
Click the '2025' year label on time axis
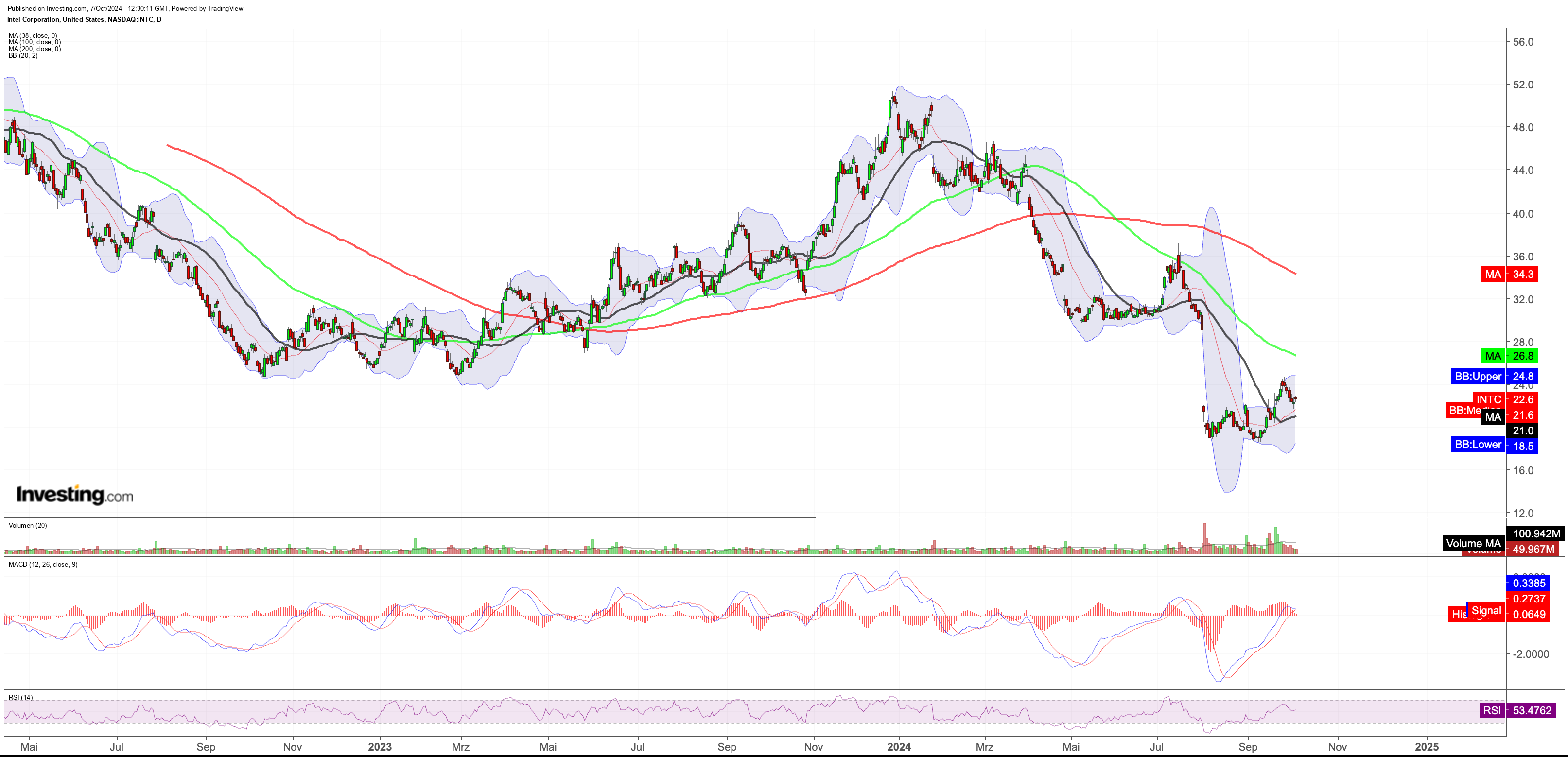(1427, 747)
